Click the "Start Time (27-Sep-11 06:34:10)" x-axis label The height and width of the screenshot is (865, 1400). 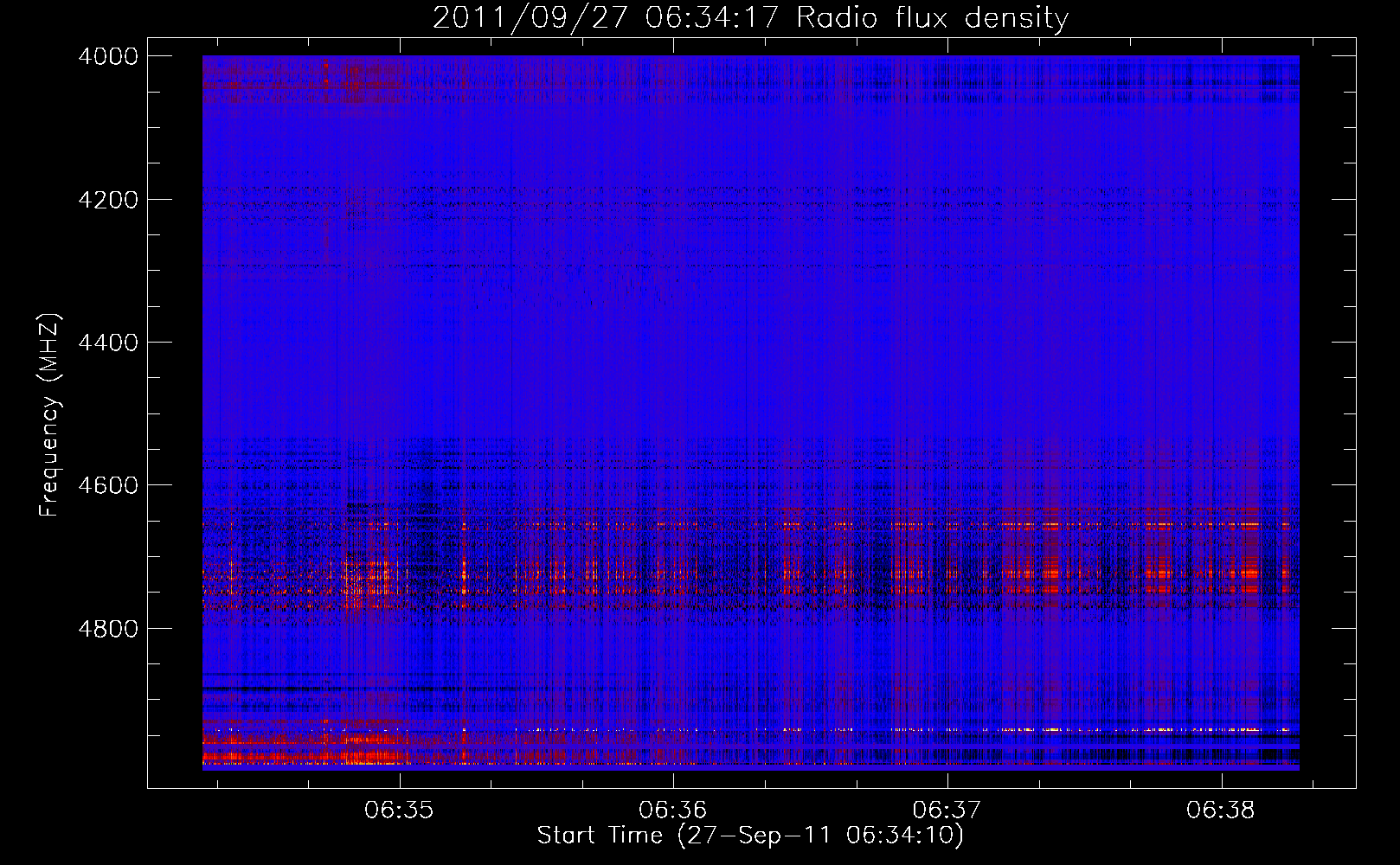[x=750, y=836]
